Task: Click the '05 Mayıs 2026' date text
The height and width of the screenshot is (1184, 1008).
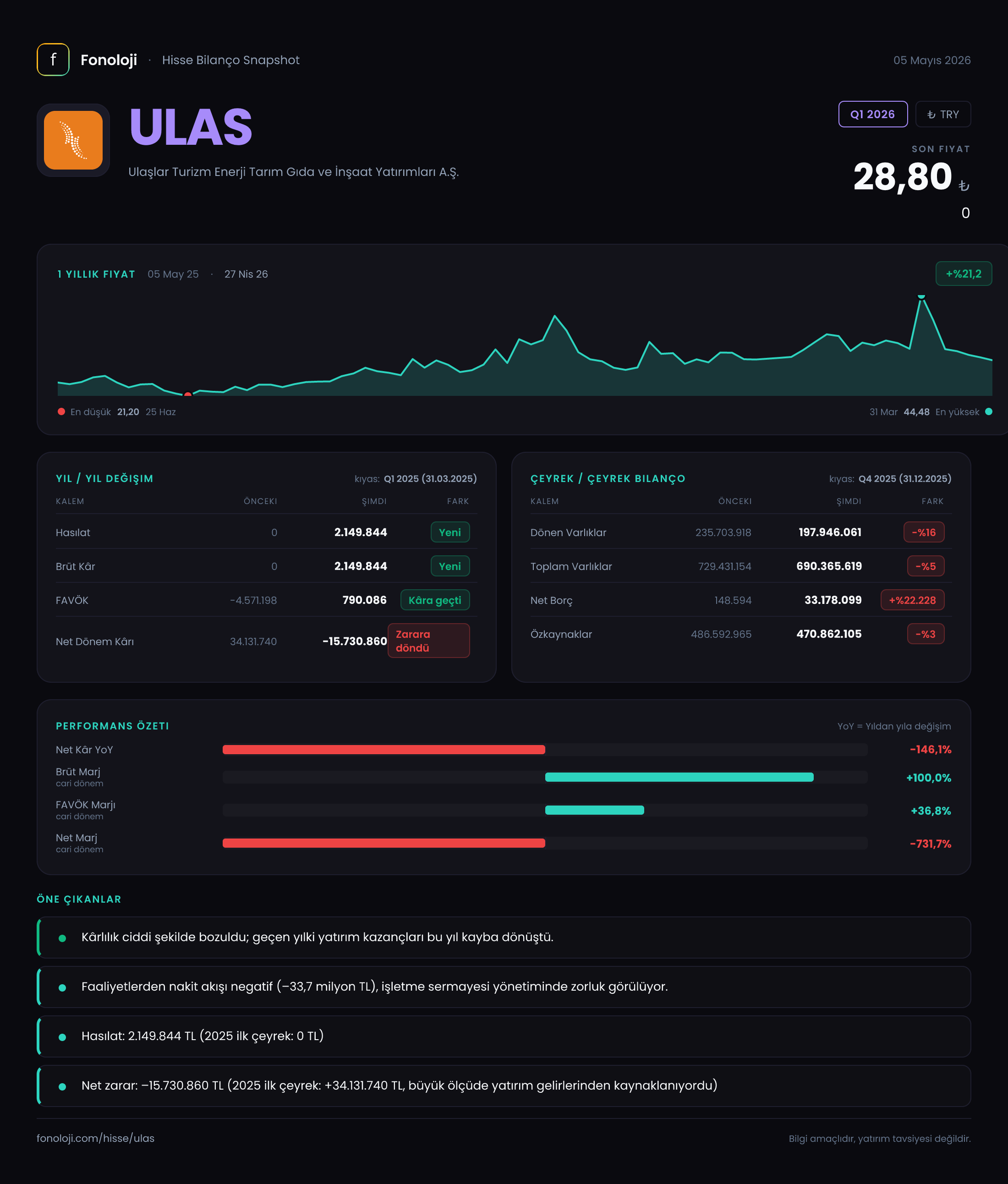Action: click(x=932, y=60)
